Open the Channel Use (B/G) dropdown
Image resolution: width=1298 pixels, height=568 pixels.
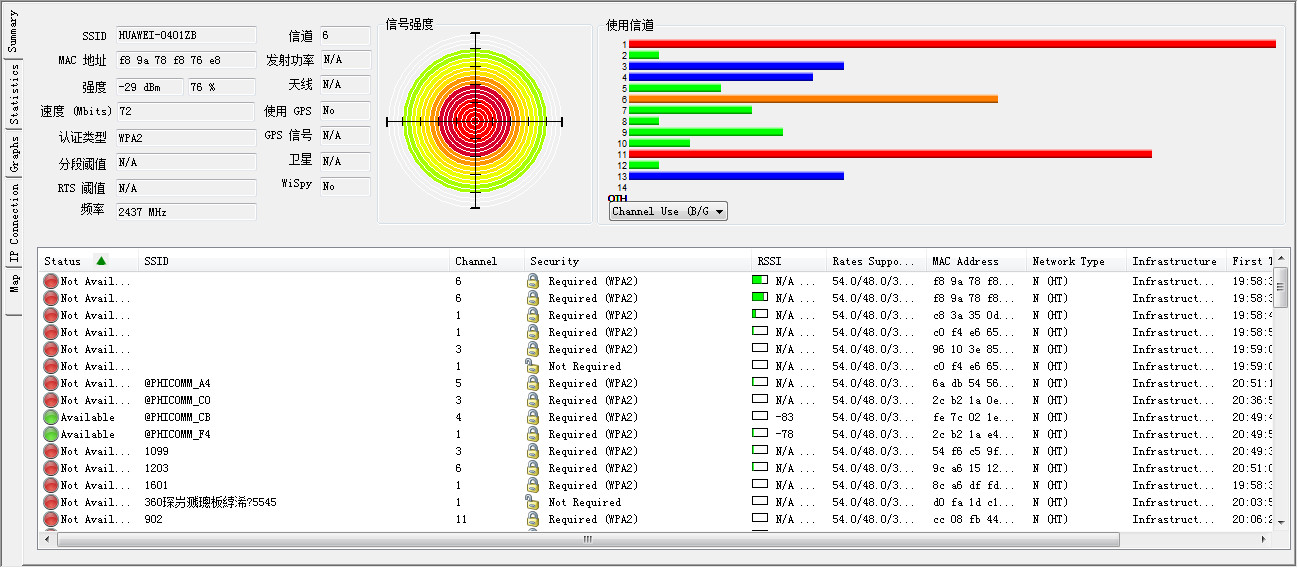click(668, 211)
